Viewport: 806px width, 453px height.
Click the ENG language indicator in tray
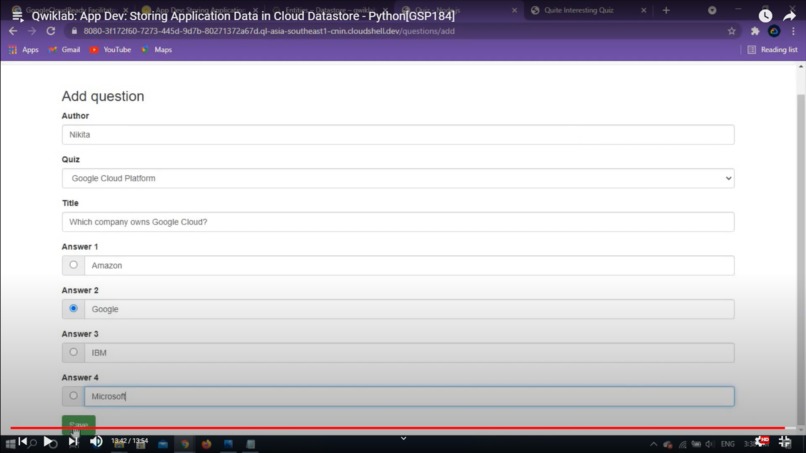tap(727, 444)
